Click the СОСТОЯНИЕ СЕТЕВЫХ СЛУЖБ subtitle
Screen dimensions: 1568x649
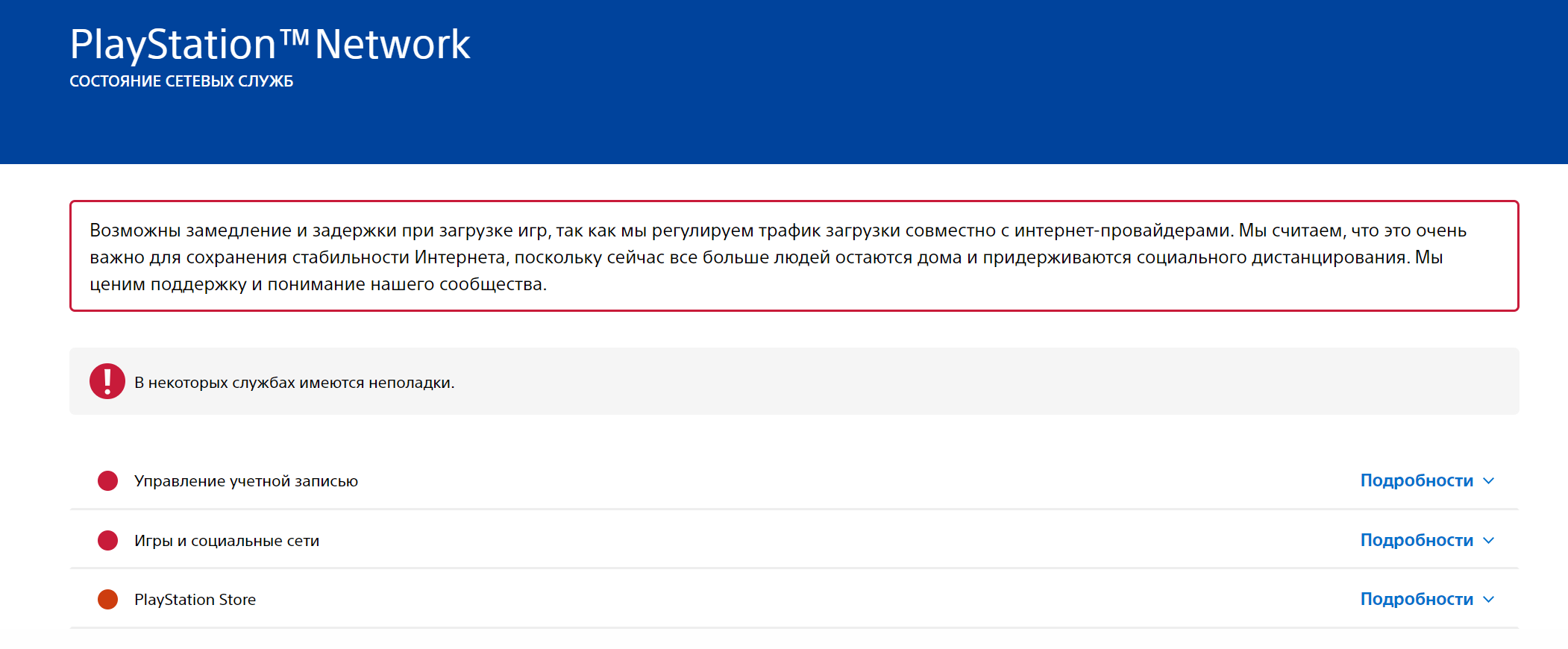(181, 81)
